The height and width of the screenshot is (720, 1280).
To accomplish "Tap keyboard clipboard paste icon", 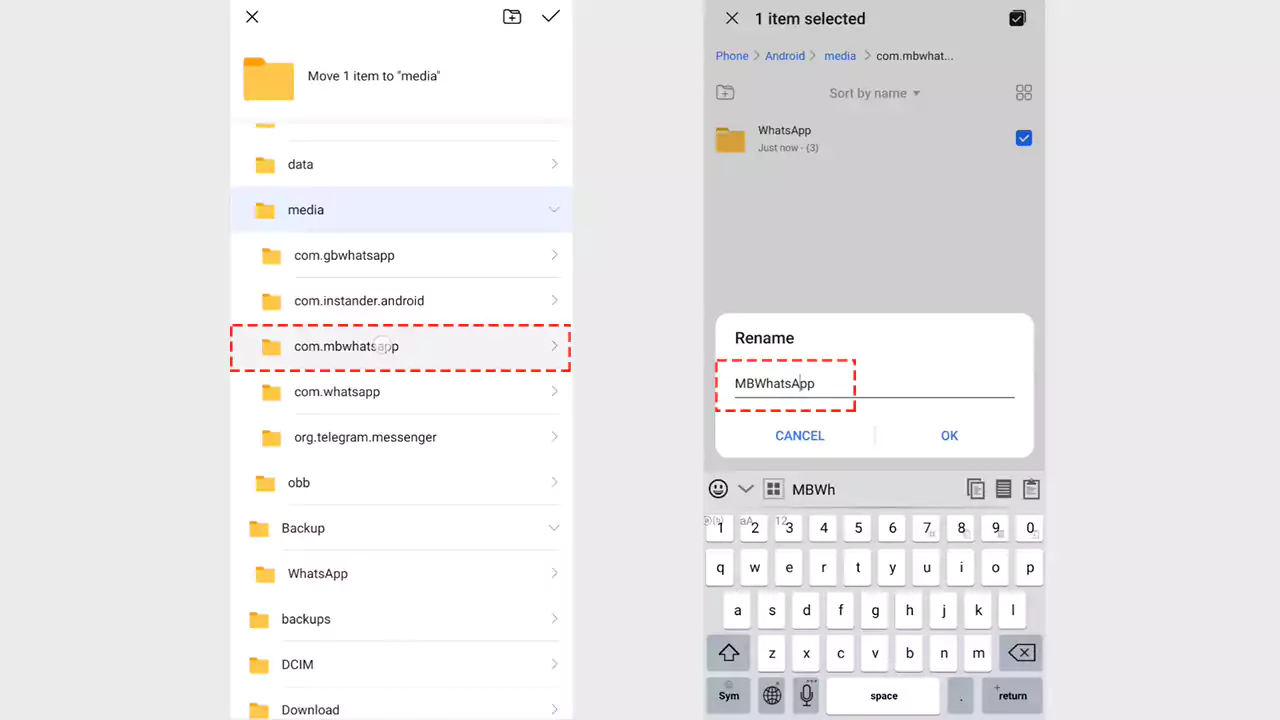I will [1031, 489].
